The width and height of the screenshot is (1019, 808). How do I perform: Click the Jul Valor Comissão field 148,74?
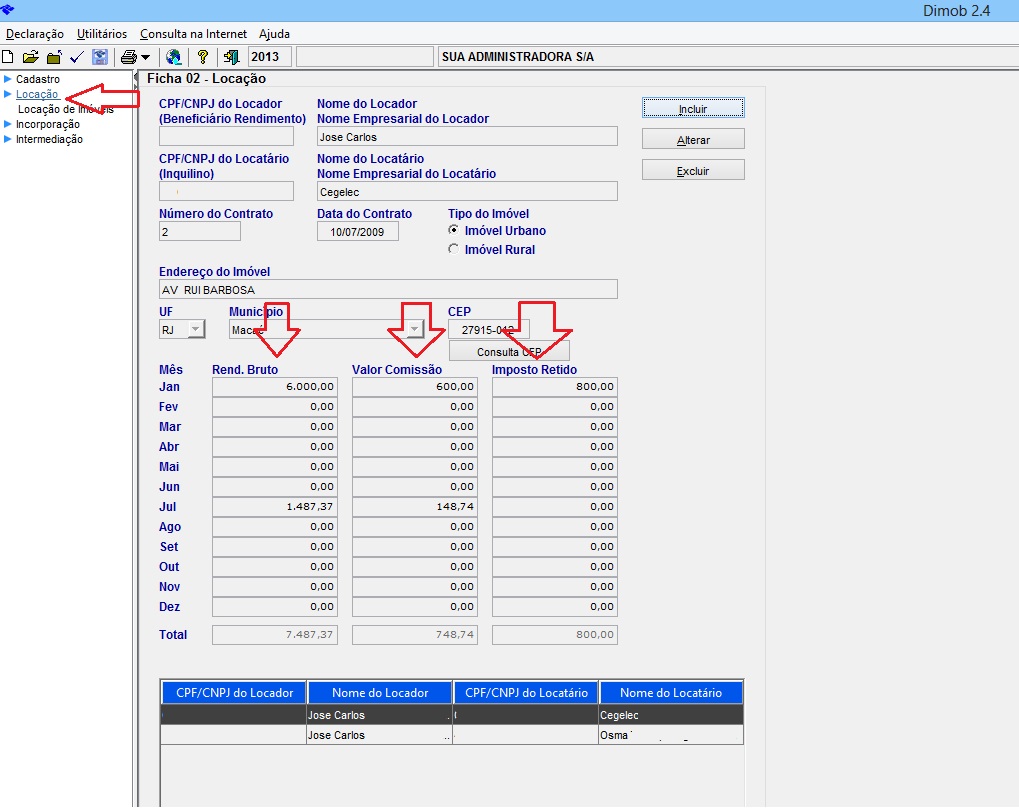coord(415,507)
